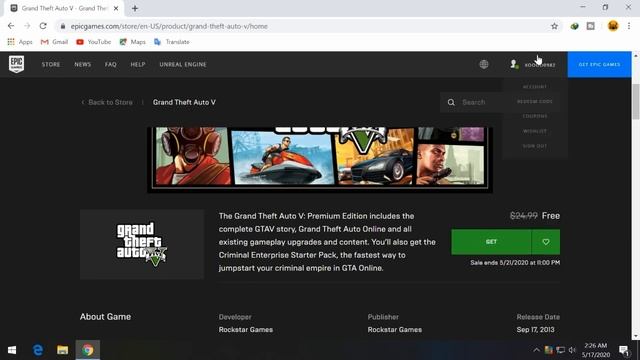Click the taskbar clock and date

coord(596,350)
